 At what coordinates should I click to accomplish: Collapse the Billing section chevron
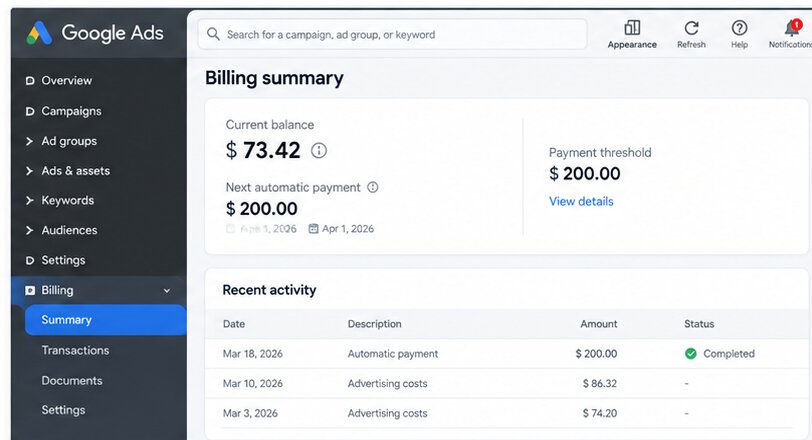point(167,291)
